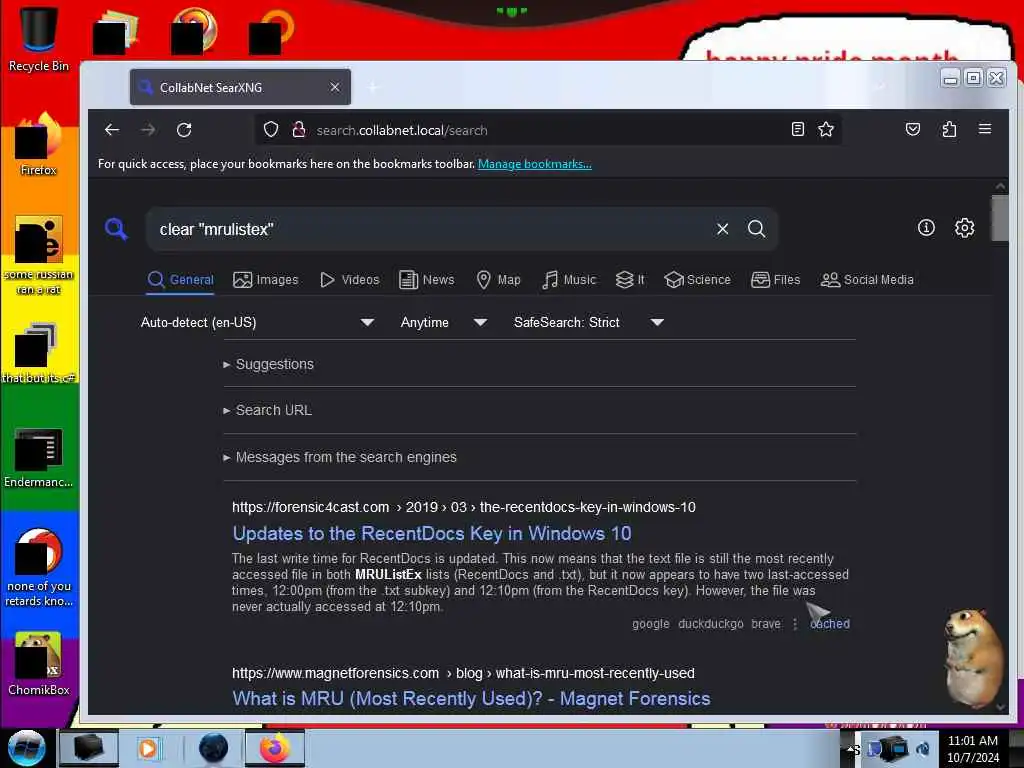Image resolution: width=1024 pixels, height=768 pixels.
Task: Open 'What is MRU' Magnet Forensics result
Action: (x=471, y=699)
